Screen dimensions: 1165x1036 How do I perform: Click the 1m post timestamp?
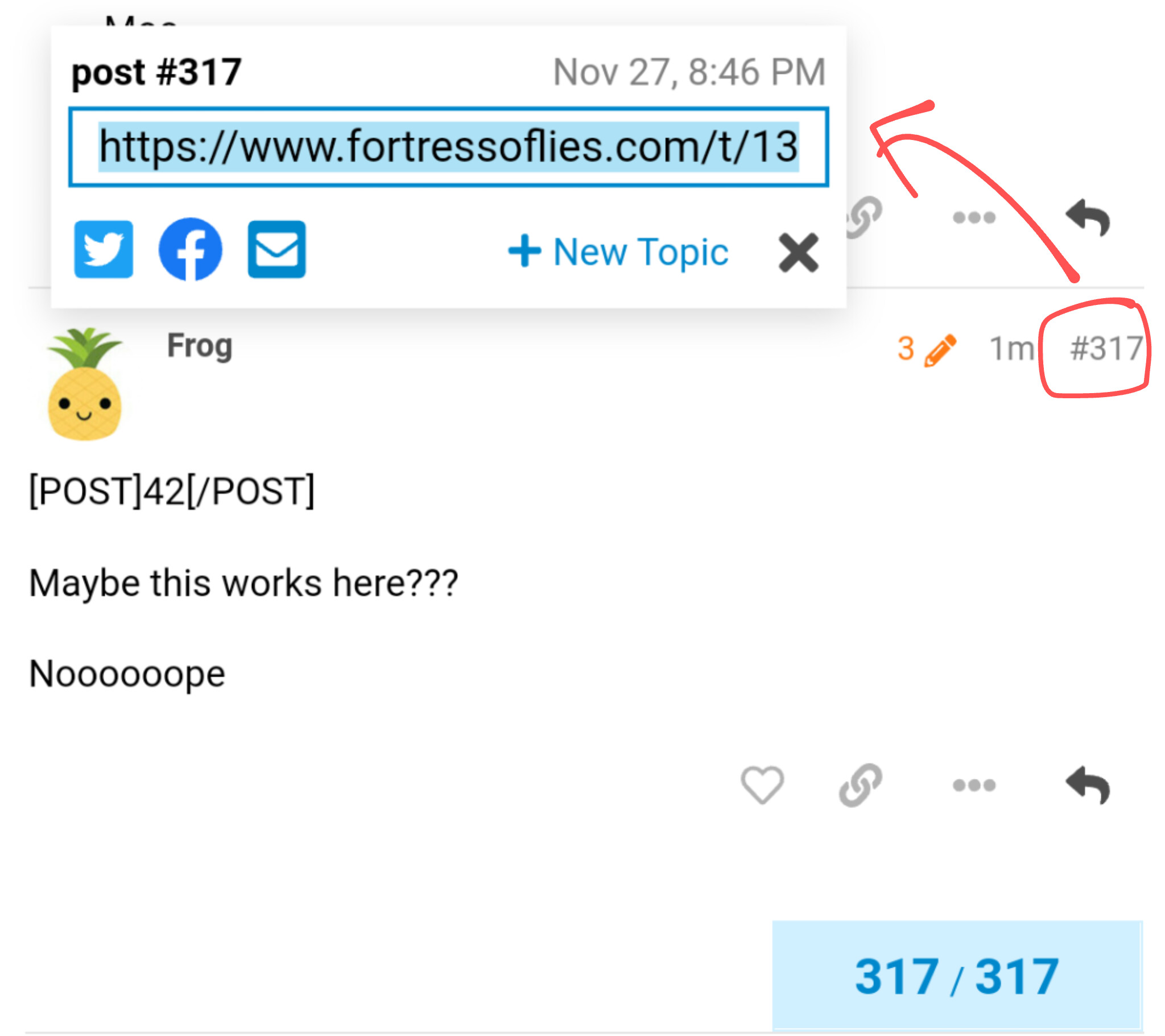pyautogui.click(x=1011, y=348)
